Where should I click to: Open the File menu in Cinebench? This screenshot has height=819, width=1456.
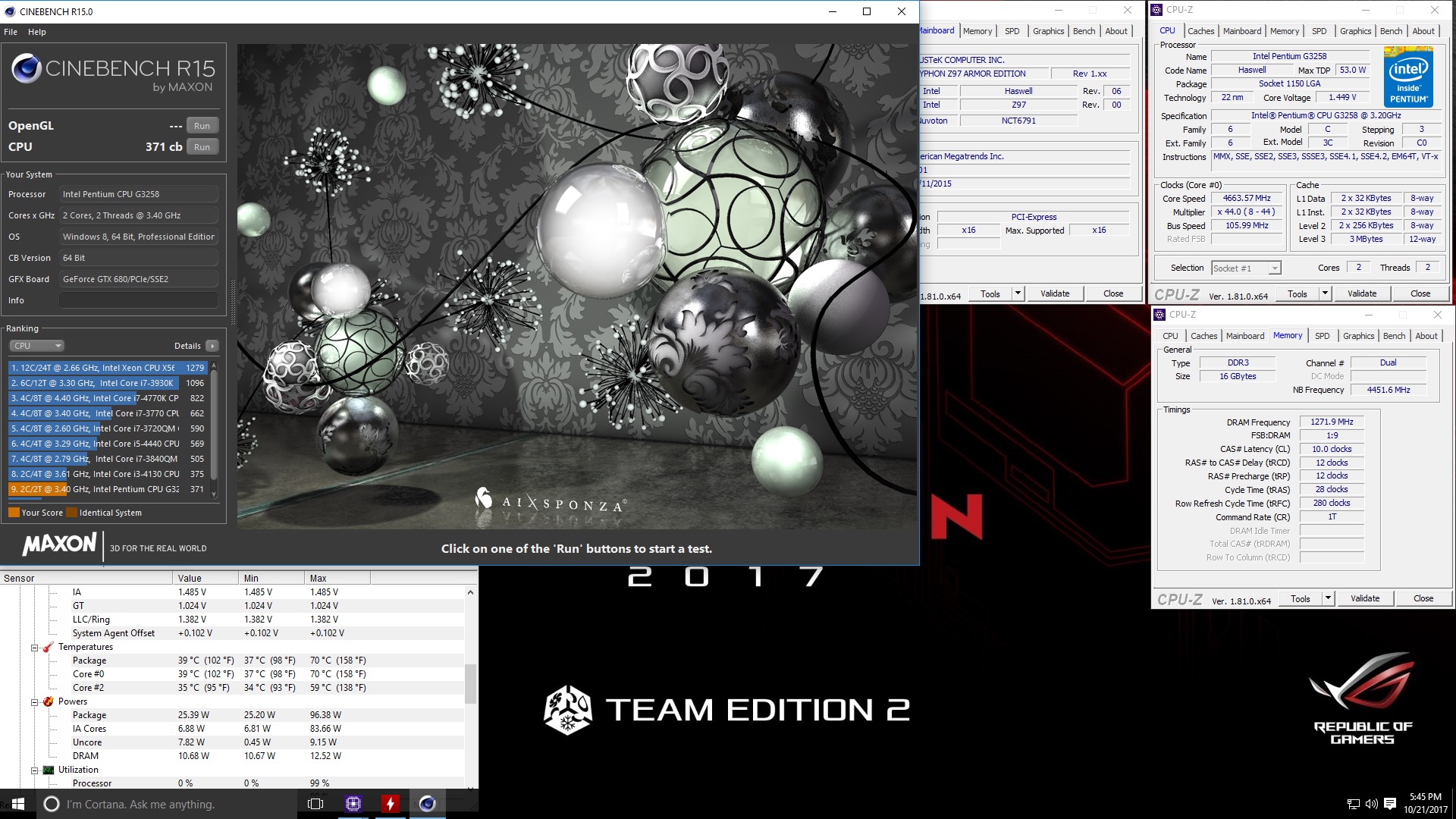tap(11, 32)
